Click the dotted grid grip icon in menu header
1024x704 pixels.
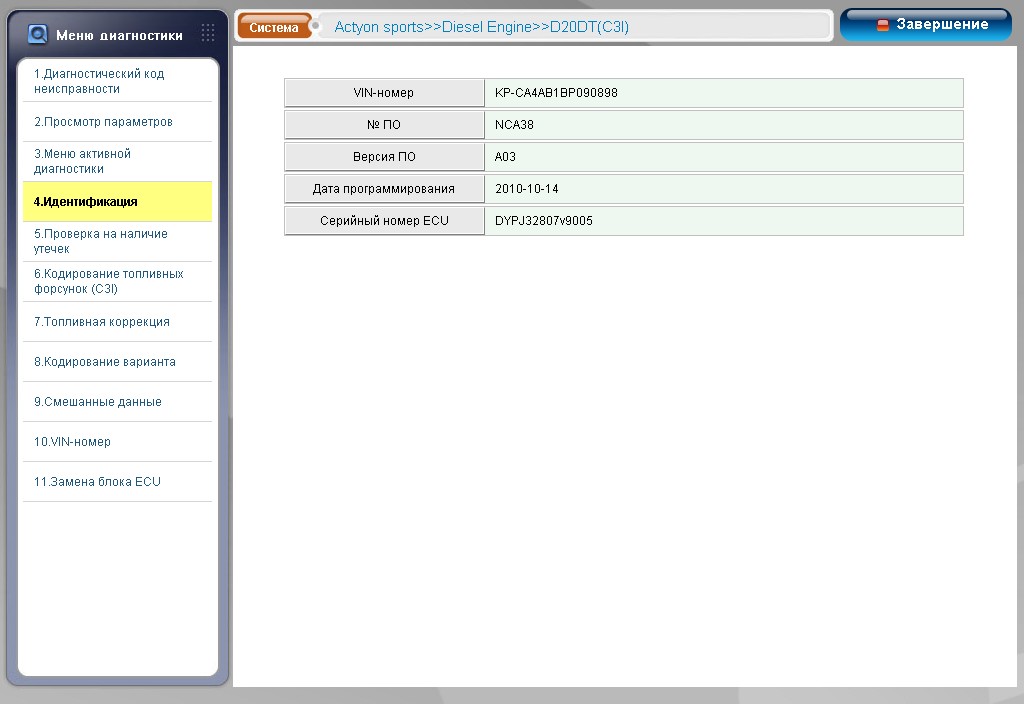tap(208, 33)
